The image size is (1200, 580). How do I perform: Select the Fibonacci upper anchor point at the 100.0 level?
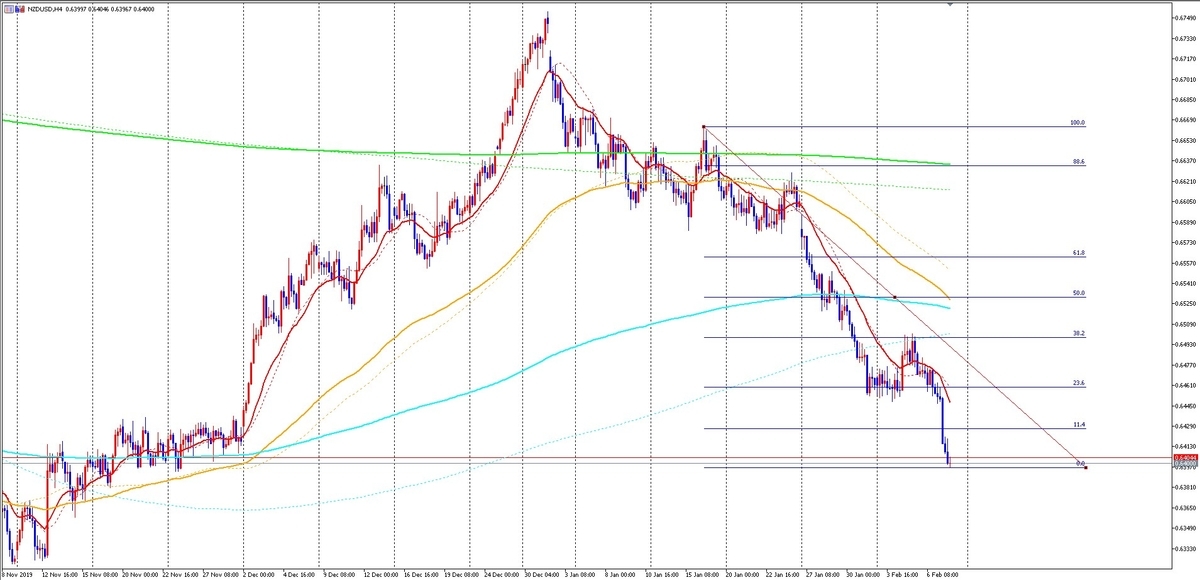coord(704,126)
